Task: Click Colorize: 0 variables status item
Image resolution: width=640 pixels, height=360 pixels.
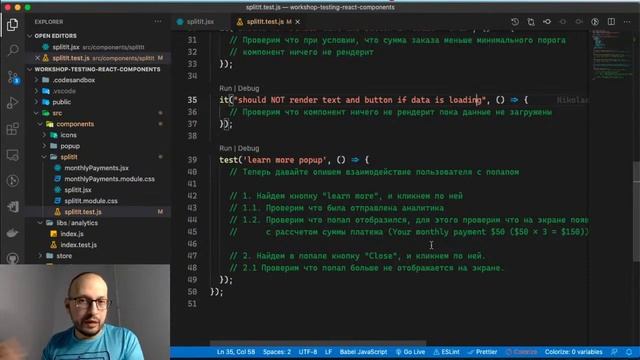Action: tap(573, 352)
